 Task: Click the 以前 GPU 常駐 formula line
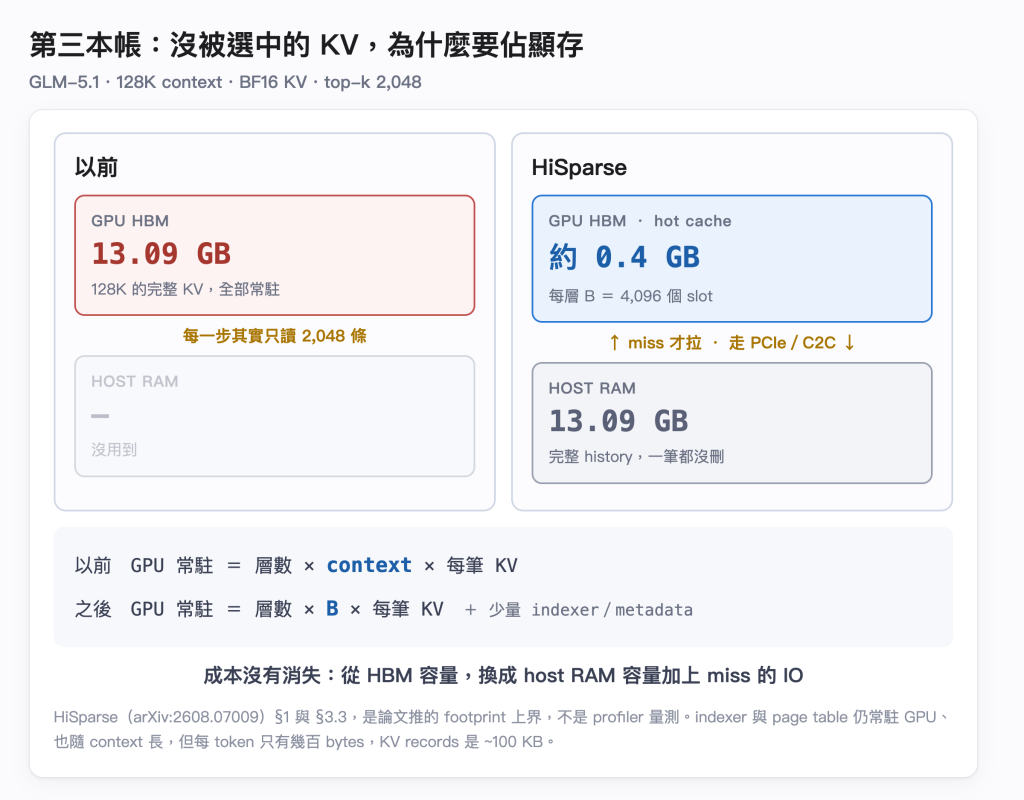[296, 565]
